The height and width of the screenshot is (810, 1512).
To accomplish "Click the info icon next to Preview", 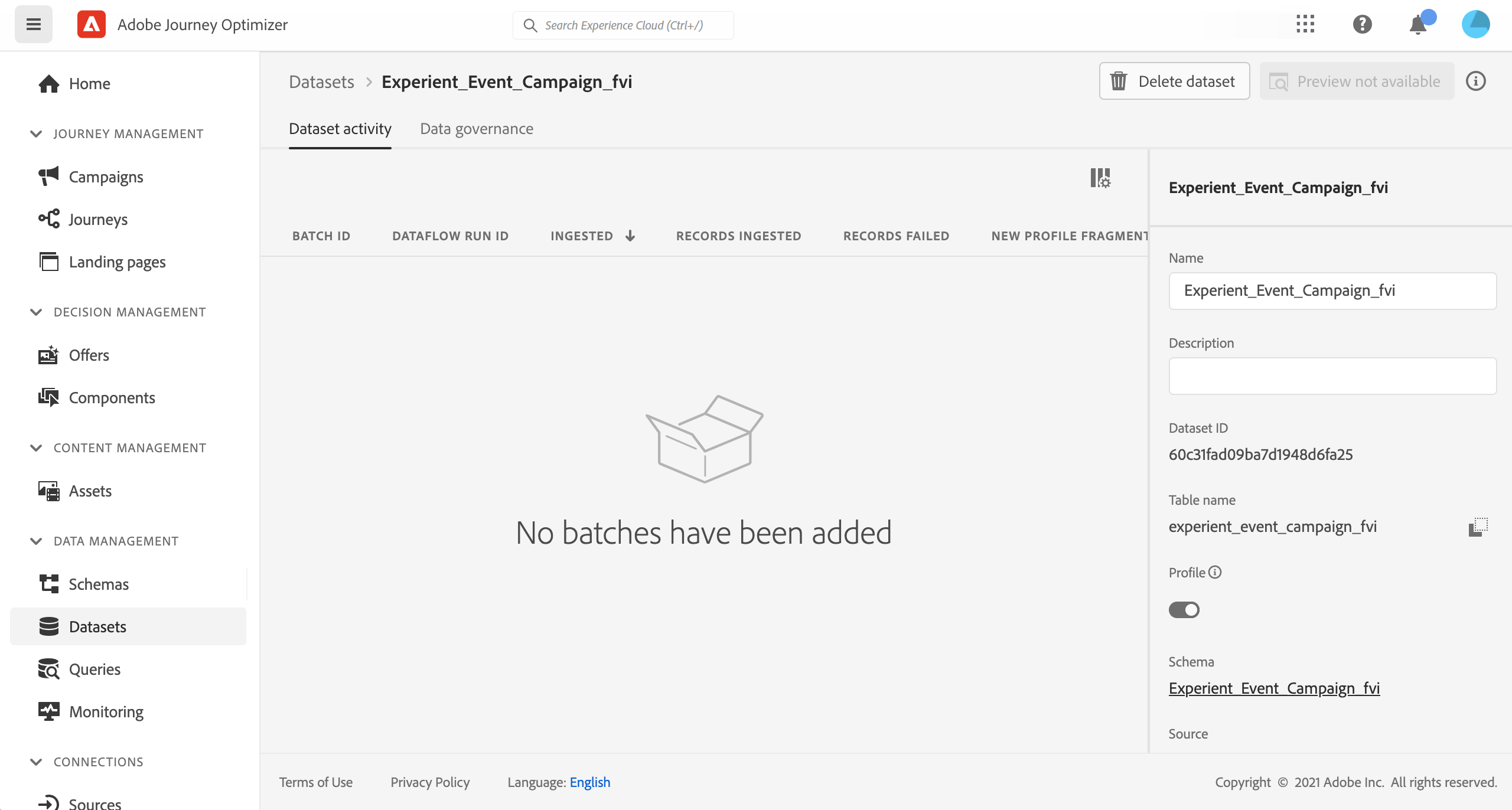I will pos(1475,81).
